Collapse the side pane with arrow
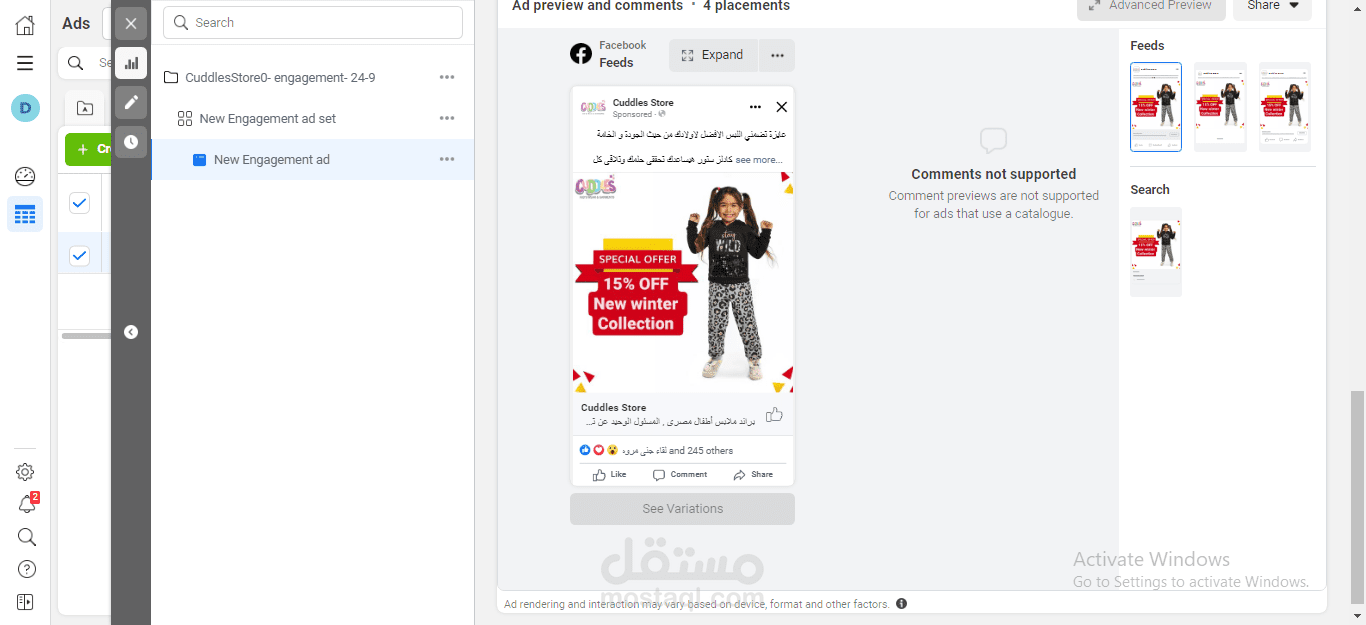The image size is (1366, 625). pyautogui.click(x=131, y=332)
